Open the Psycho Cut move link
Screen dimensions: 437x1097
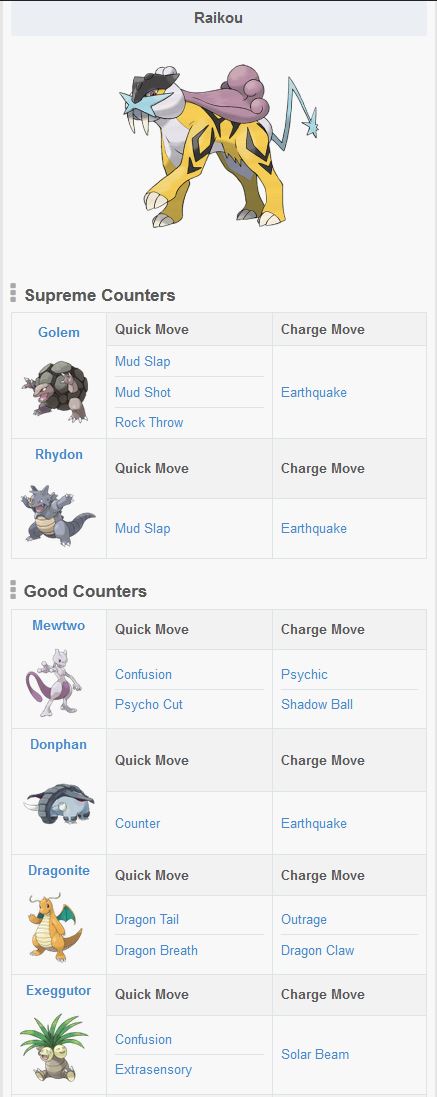click(149, 705)
